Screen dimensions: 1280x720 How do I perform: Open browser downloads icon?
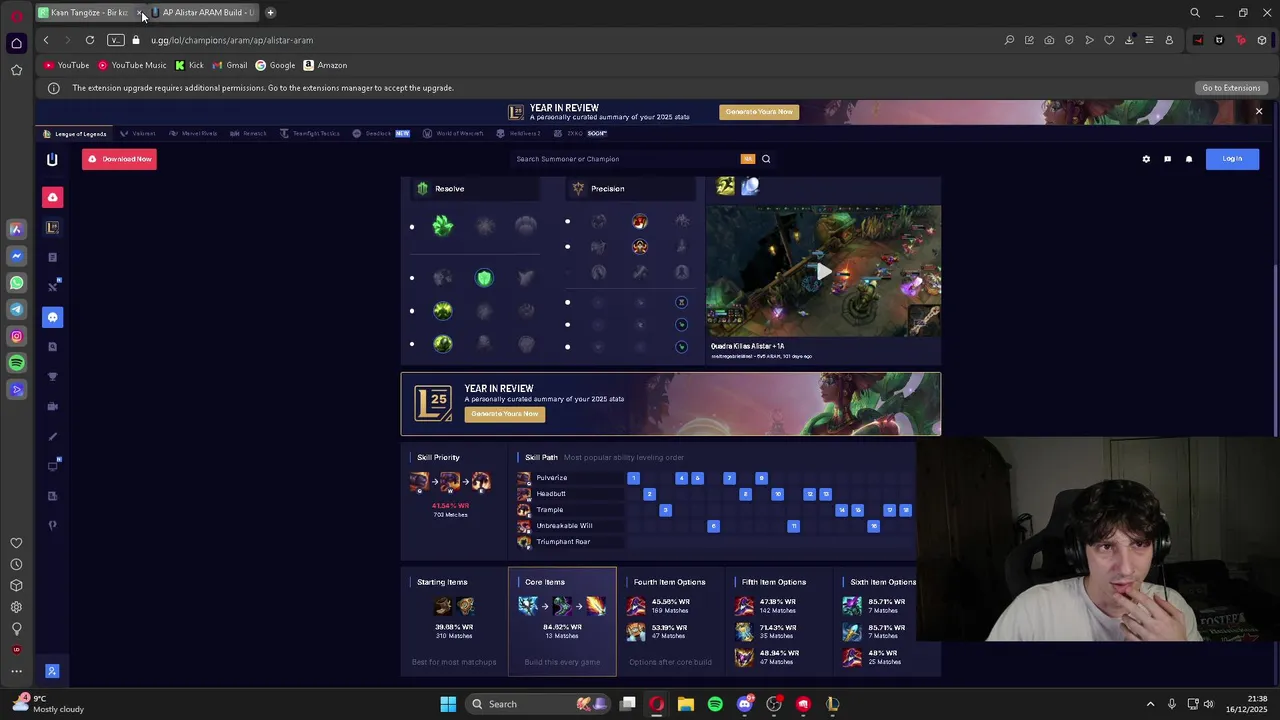click(x=1129, y=40)
